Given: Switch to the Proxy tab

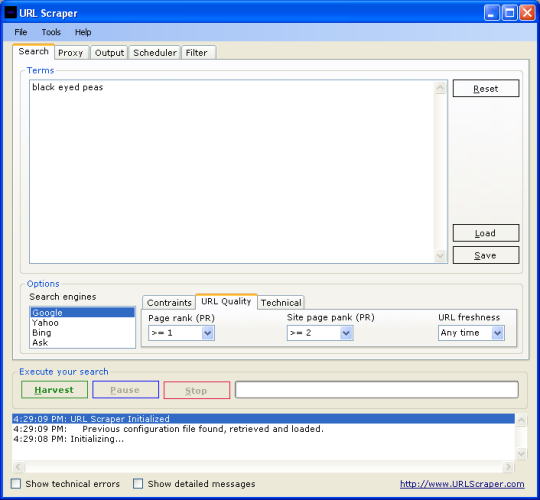Looking at the screenshot, I should tap(71, 53).
